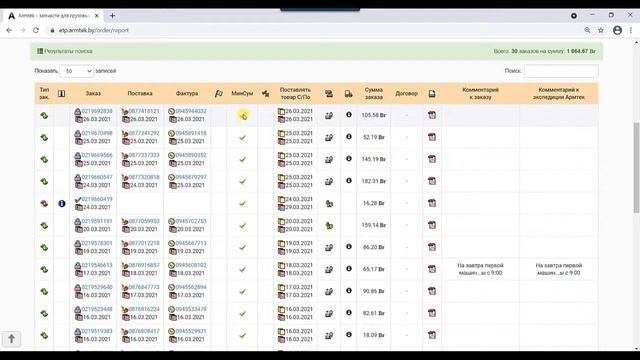This screenshot has height=360, width=640.
Task: Open PDF document icon in 16.28 Br row
Action: click(432, 203)
